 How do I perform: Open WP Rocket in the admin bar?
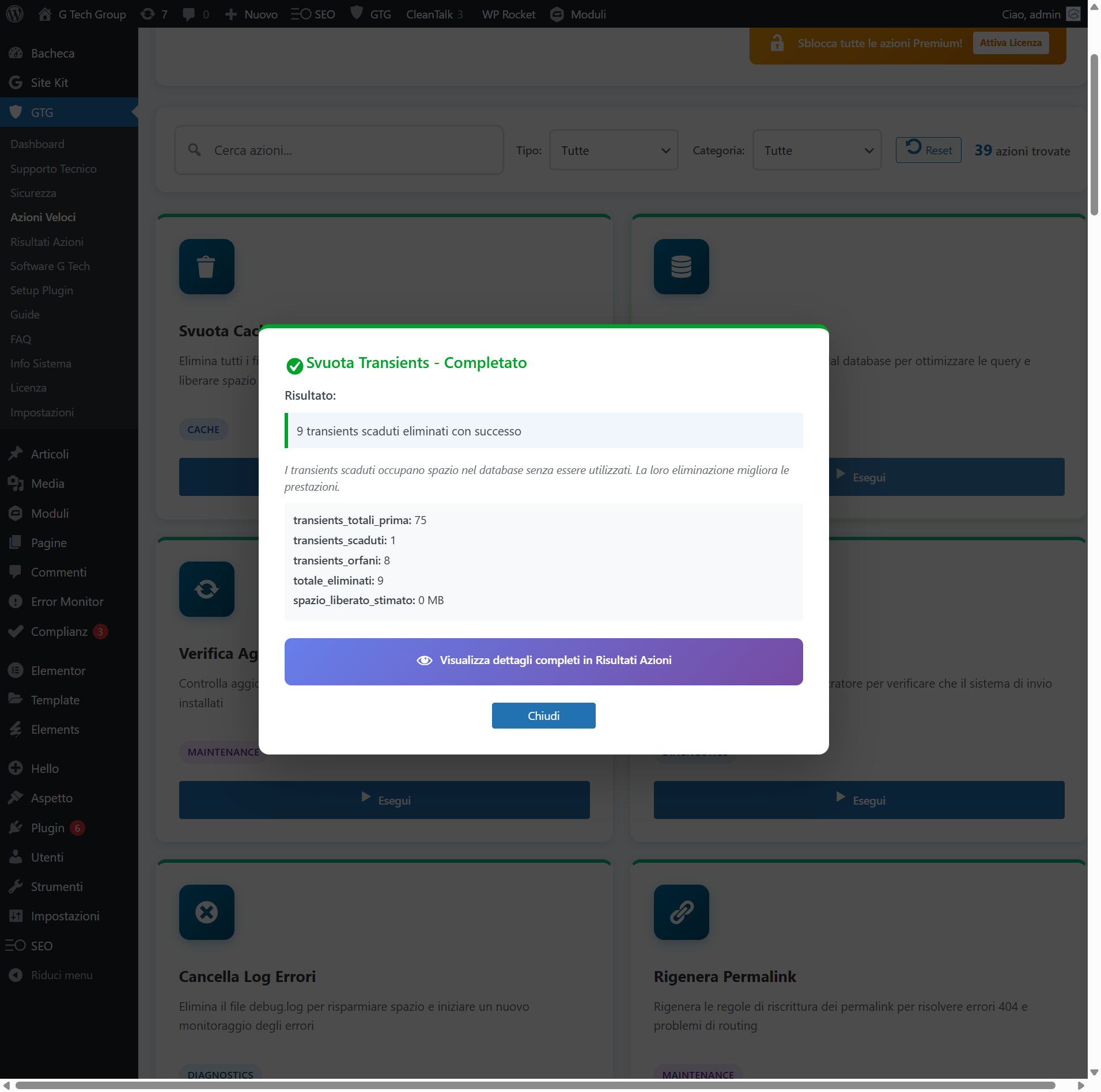pos(508,14)
